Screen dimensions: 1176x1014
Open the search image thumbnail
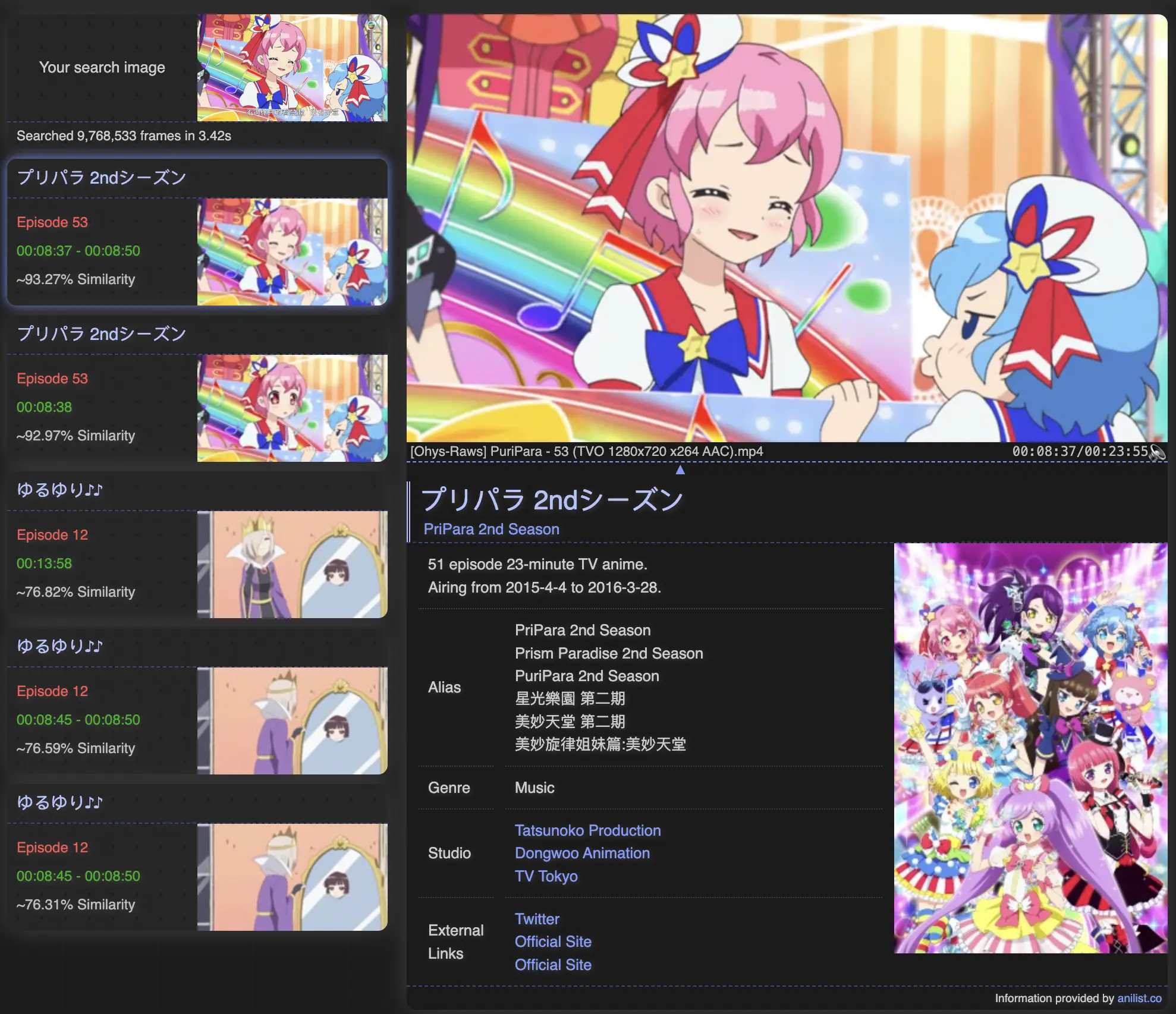tap(293, 68)
